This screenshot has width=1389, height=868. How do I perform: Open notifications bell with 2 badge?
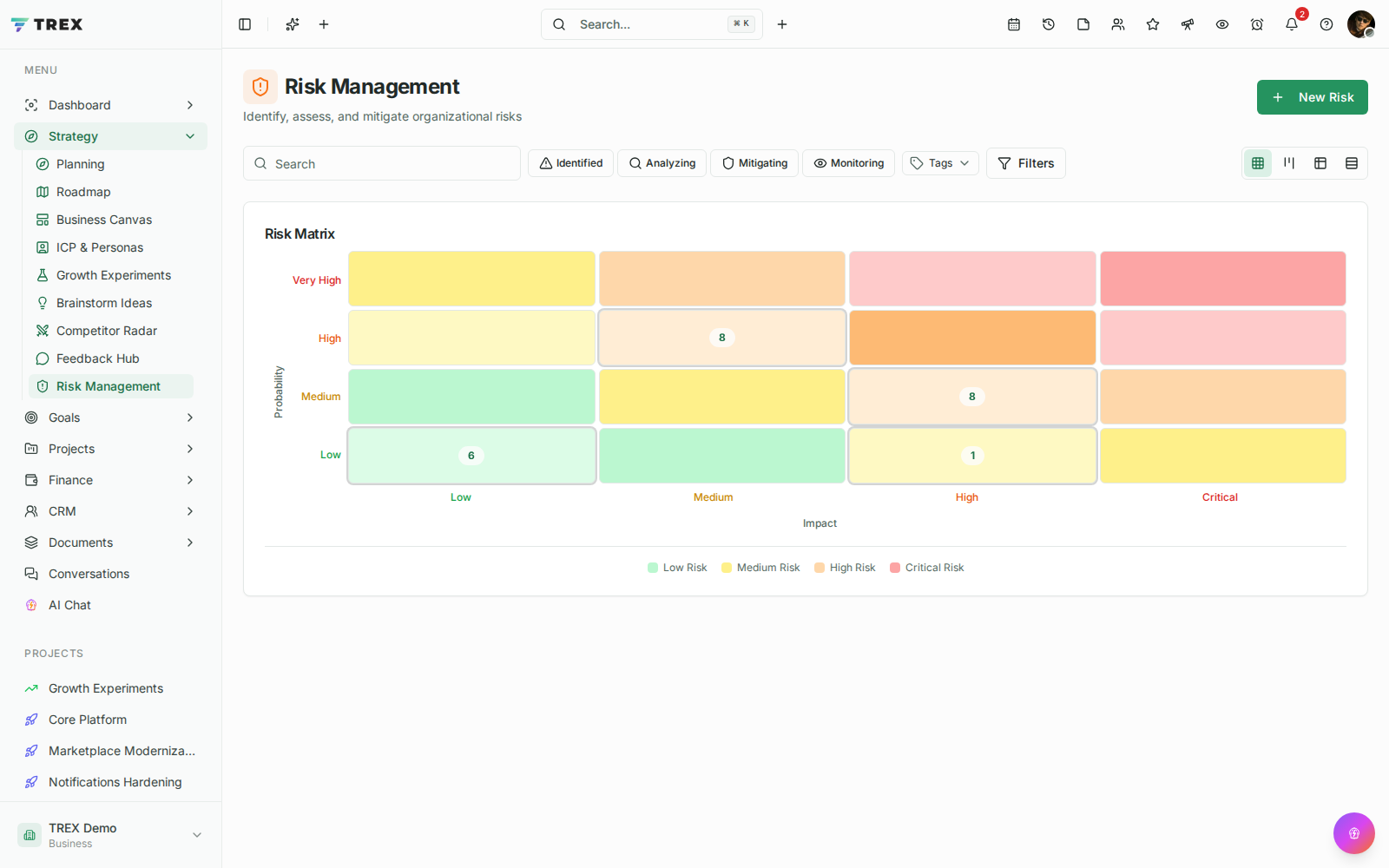1292,24
